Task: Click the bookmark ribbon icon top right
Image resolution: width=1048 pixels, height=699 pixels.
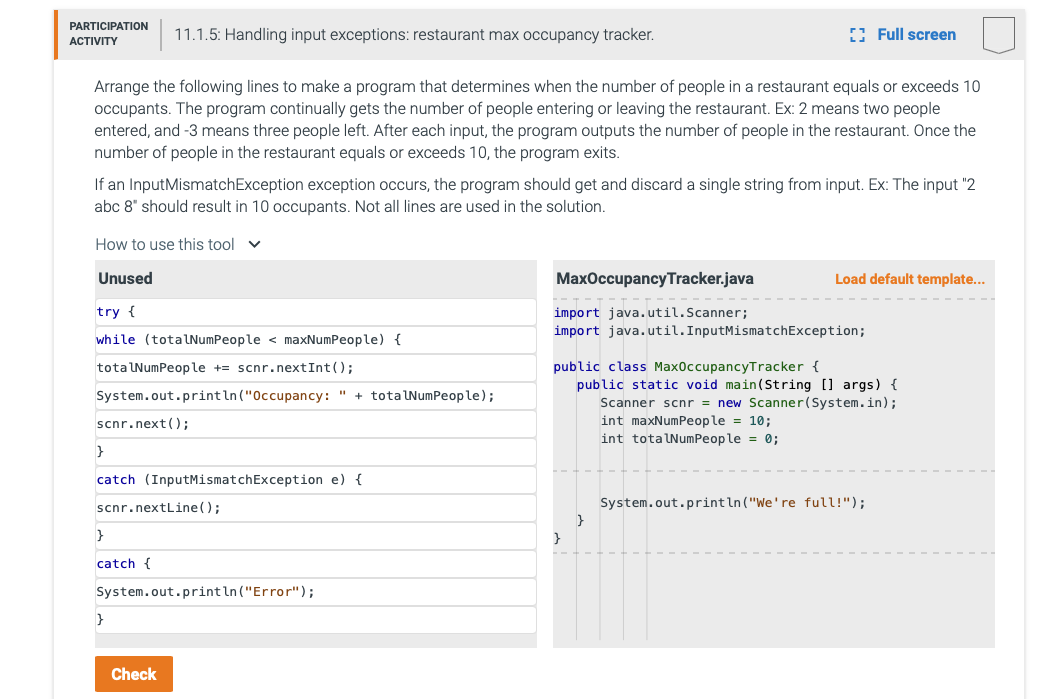Action: [x=999, y=34]
